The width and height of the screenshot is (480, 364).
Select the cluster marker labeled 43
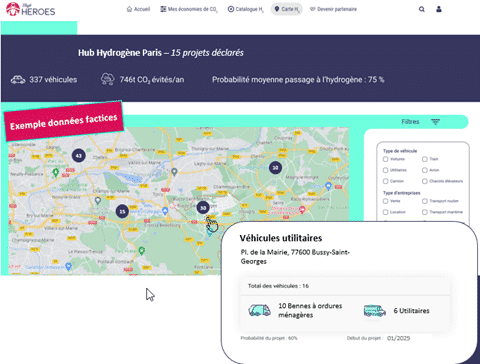[79, 156]
